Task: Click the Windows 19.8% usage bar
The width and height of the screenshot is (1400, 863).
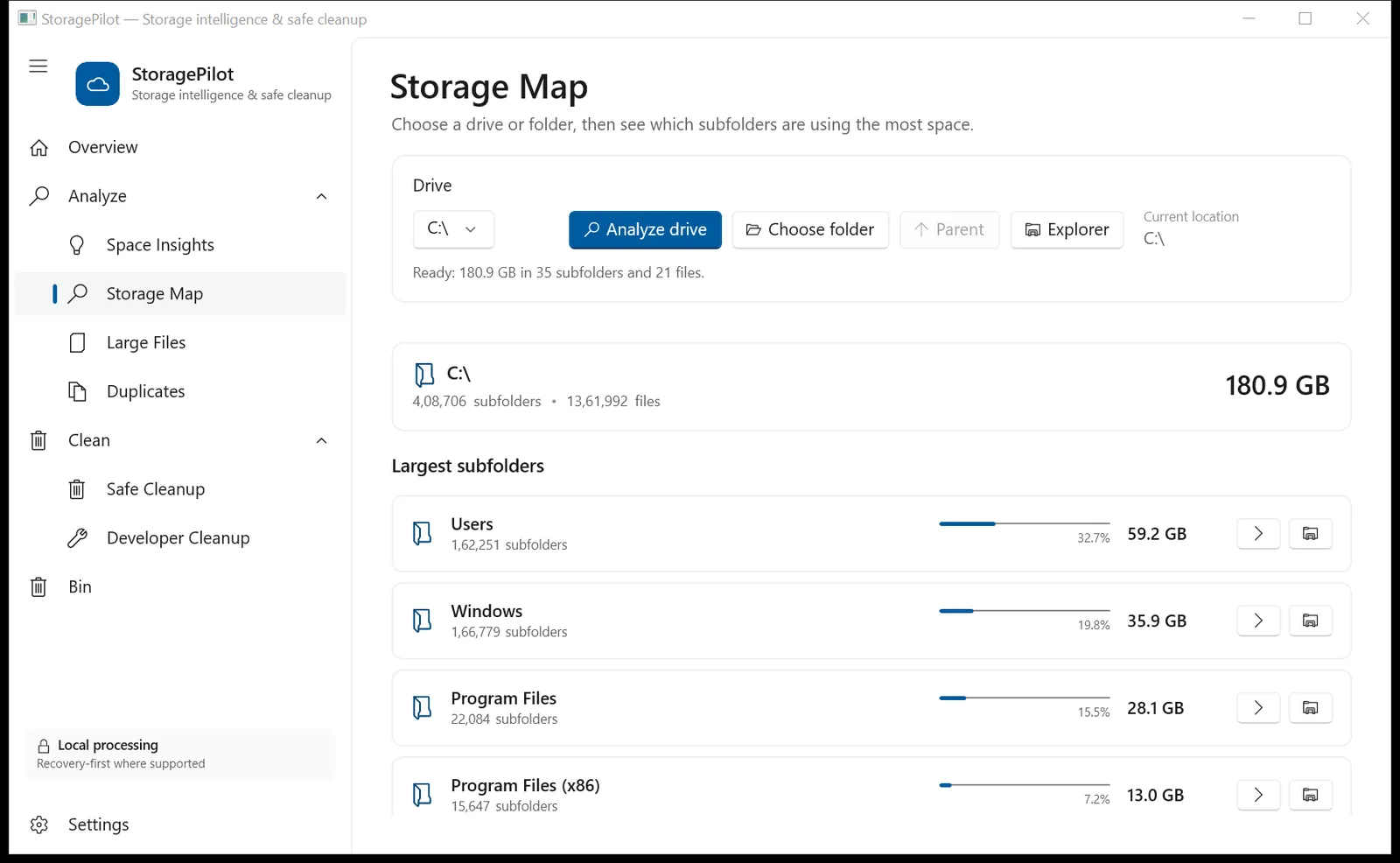Action: (1025, 611)
